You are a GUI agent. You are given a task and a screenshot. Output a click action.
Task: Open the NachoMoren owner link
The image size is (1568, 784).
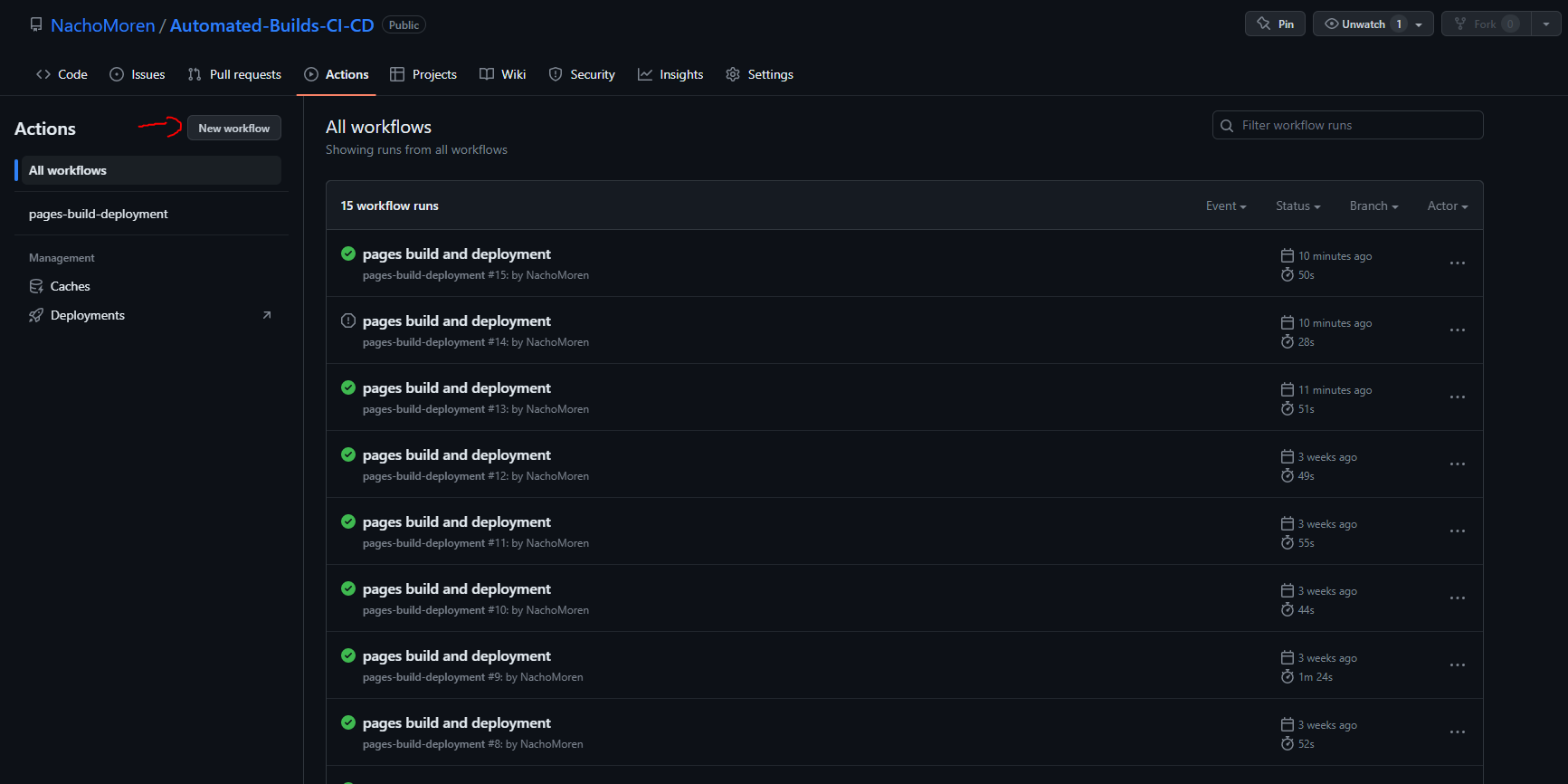point(102,25)
